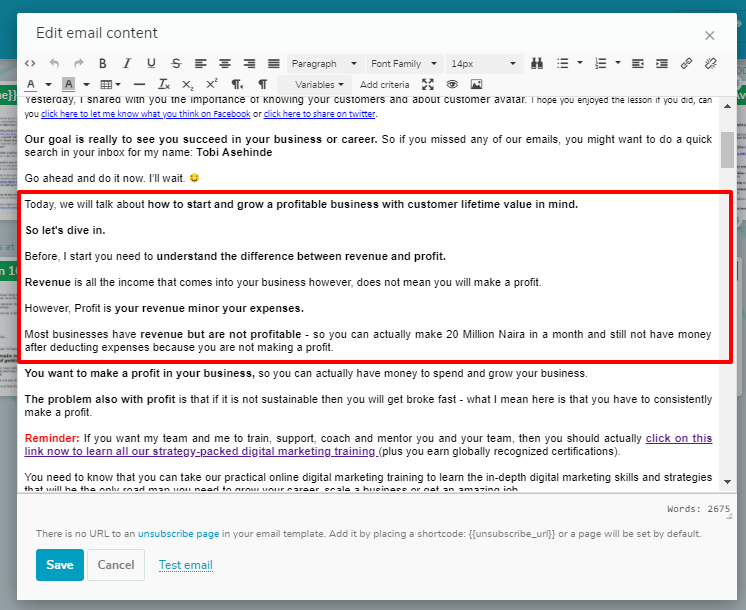Toggle strikethrough formatting
Screen dimensions: 746x610
(x=176, y=63)
